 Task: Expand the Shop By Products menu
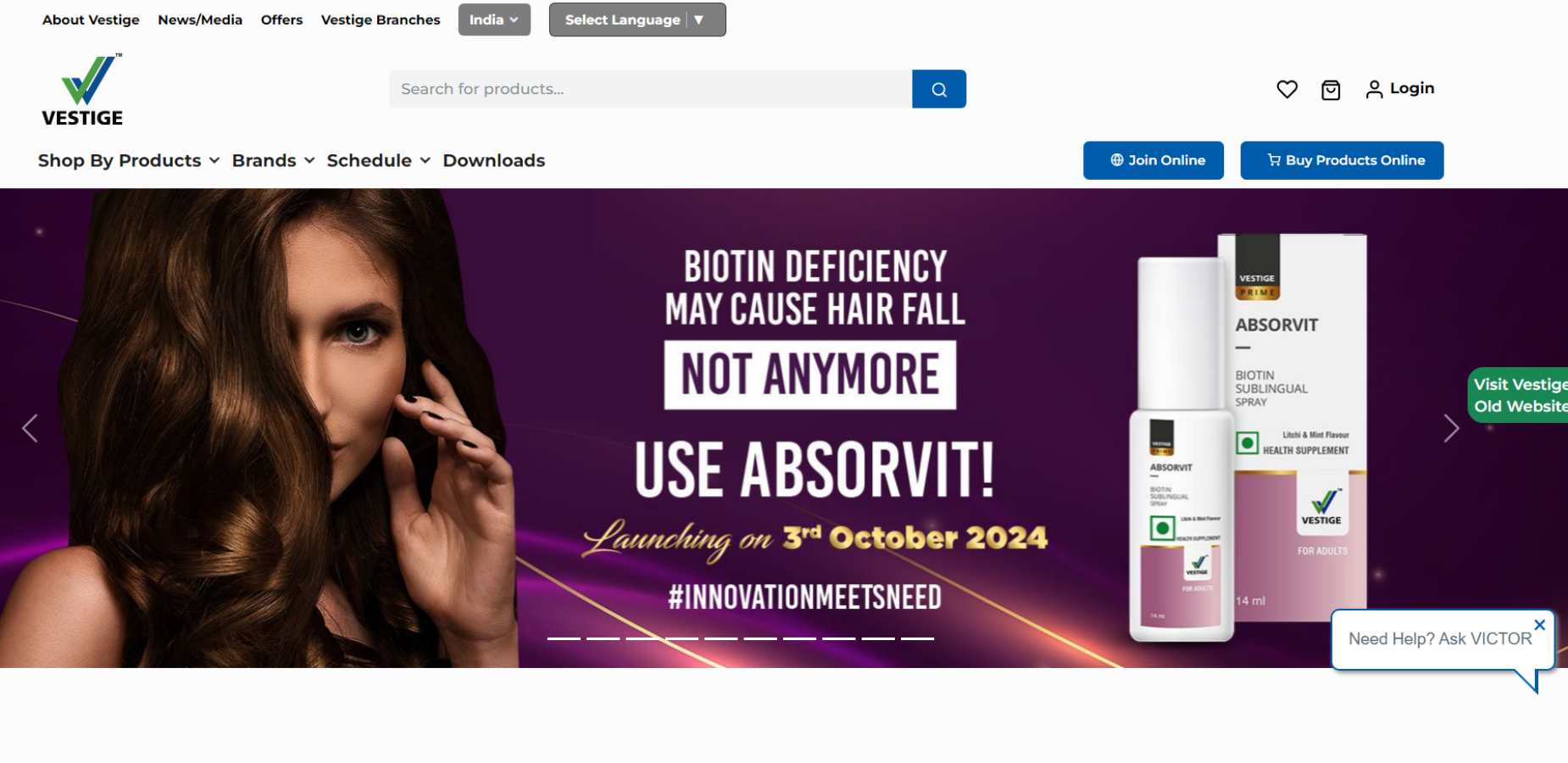[x=129, y=160]
